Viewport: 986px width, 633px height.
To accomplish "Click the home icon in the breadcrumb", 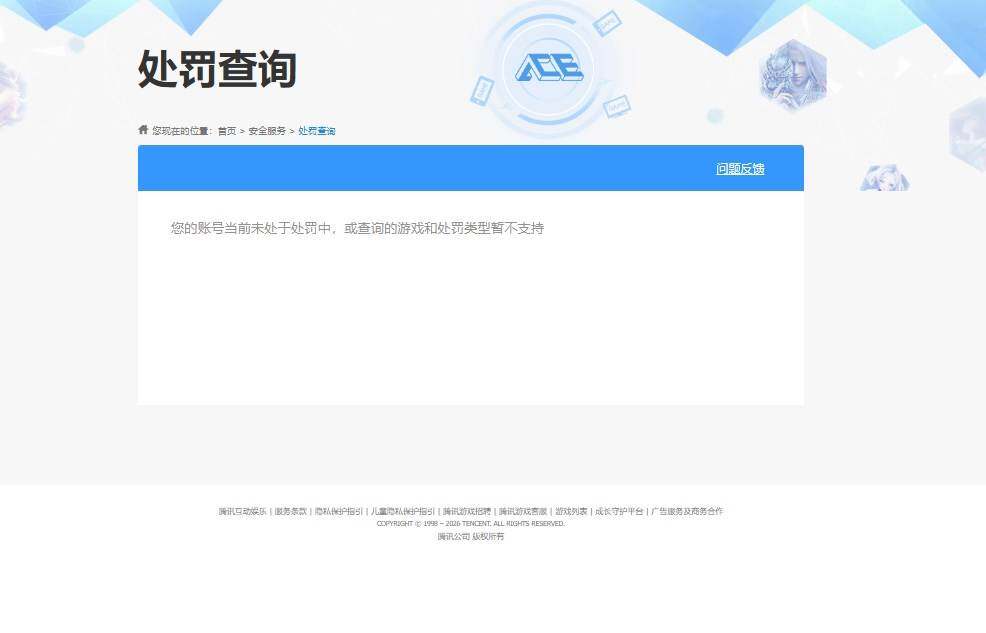I will pos(141,129).
